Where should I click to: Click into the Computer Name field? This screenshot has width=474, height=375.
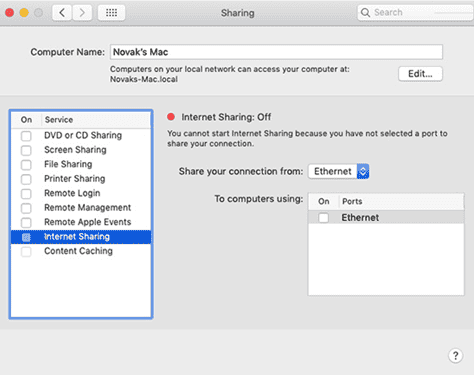(276, 52)
